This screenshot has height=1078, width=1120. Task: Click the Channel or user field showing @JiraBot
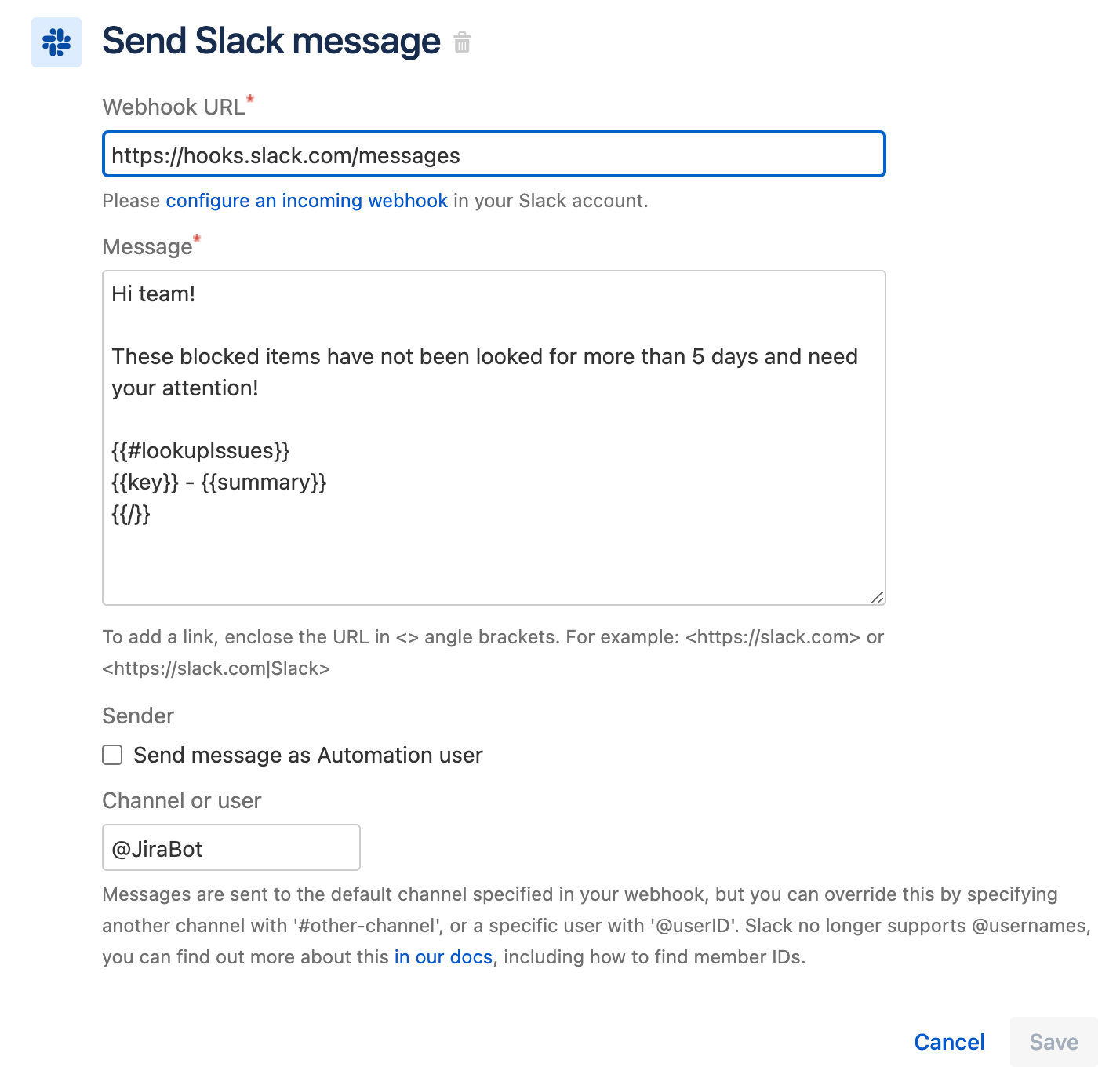[x=230, y=848]
